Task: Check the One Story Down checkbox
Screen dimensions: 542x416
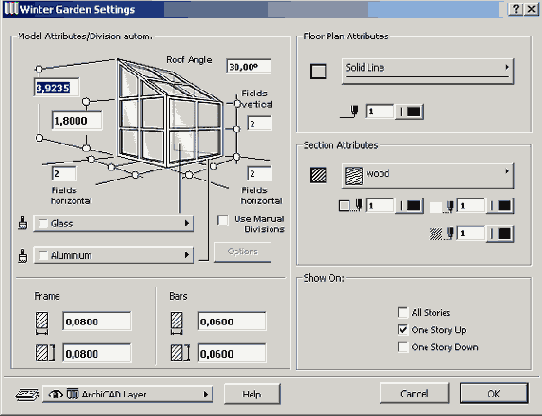Action: pos(403,347)
